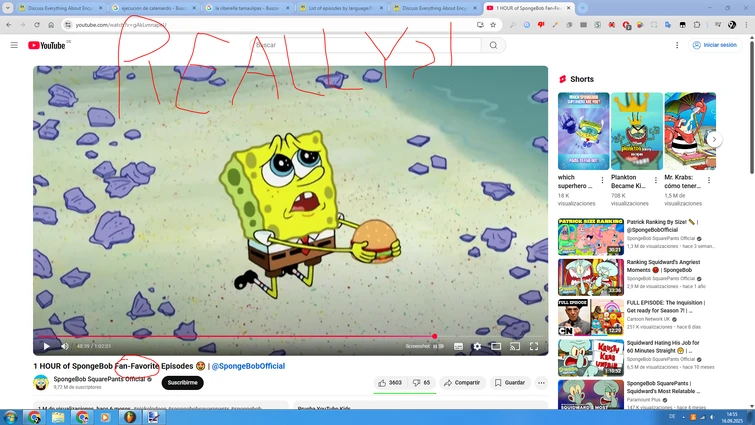Open SpongeBob SquarePants Official channel name
The height and width of the screenshot is (425, 755).
[x=99, y=379]
